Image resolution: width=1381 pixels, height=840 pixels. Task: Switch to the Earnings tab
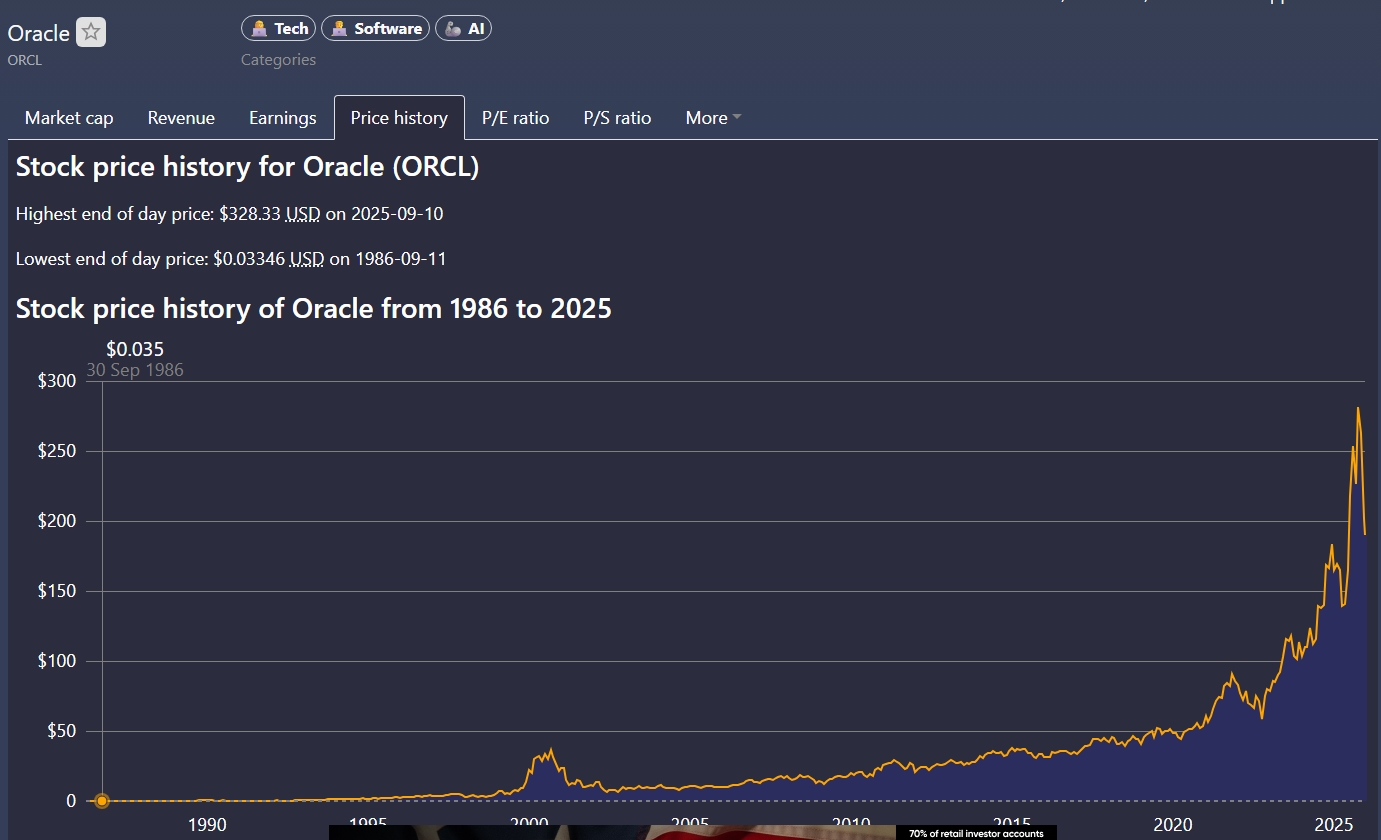pos(283,118)
